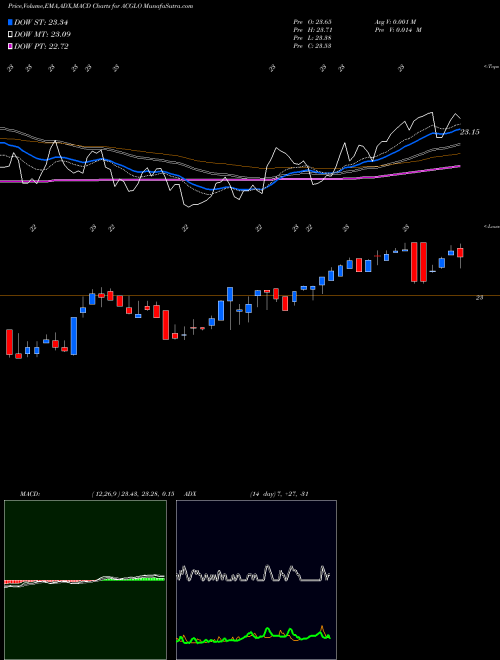Viewport: 500px width, 660px height.
Task: Click the chart title mentioning MunafaSutra.com
Action: pos(101,6)
